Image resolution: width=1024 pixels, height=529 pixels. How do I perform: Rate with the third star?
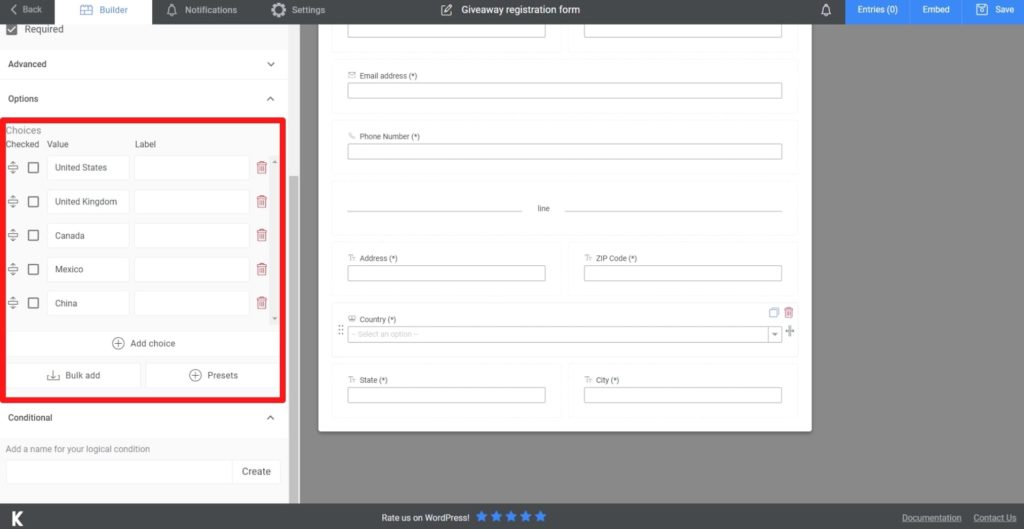tap(511, 517)
